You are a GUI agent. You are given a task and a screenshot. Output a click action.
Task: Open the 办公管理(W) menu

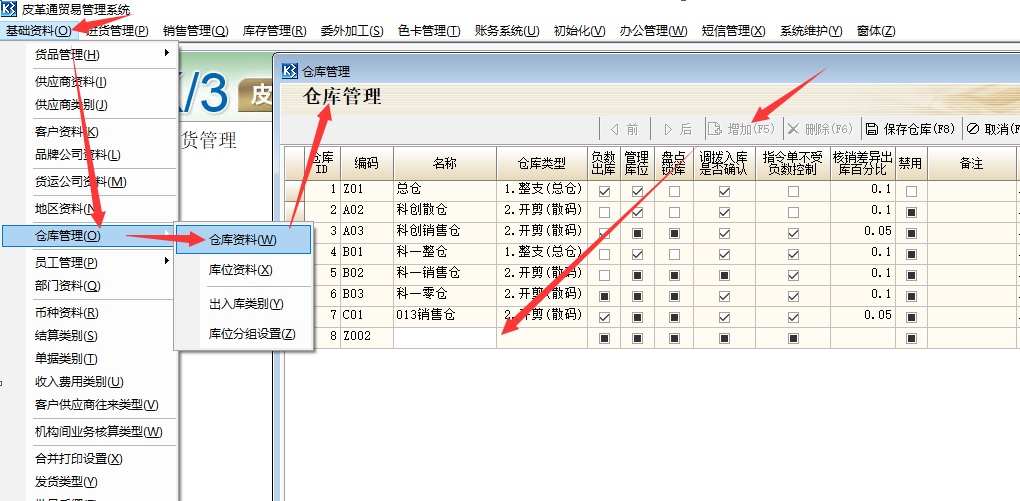(653, 31)
